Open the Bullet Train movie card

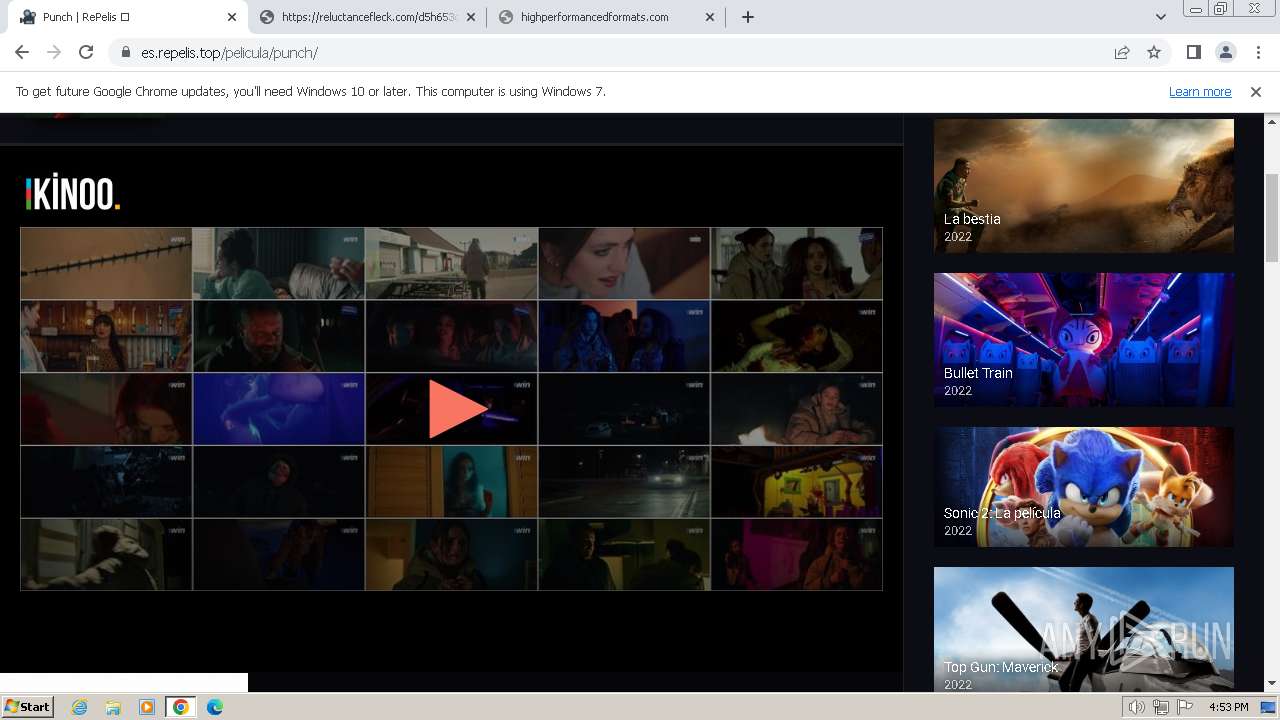point(1084,340)
